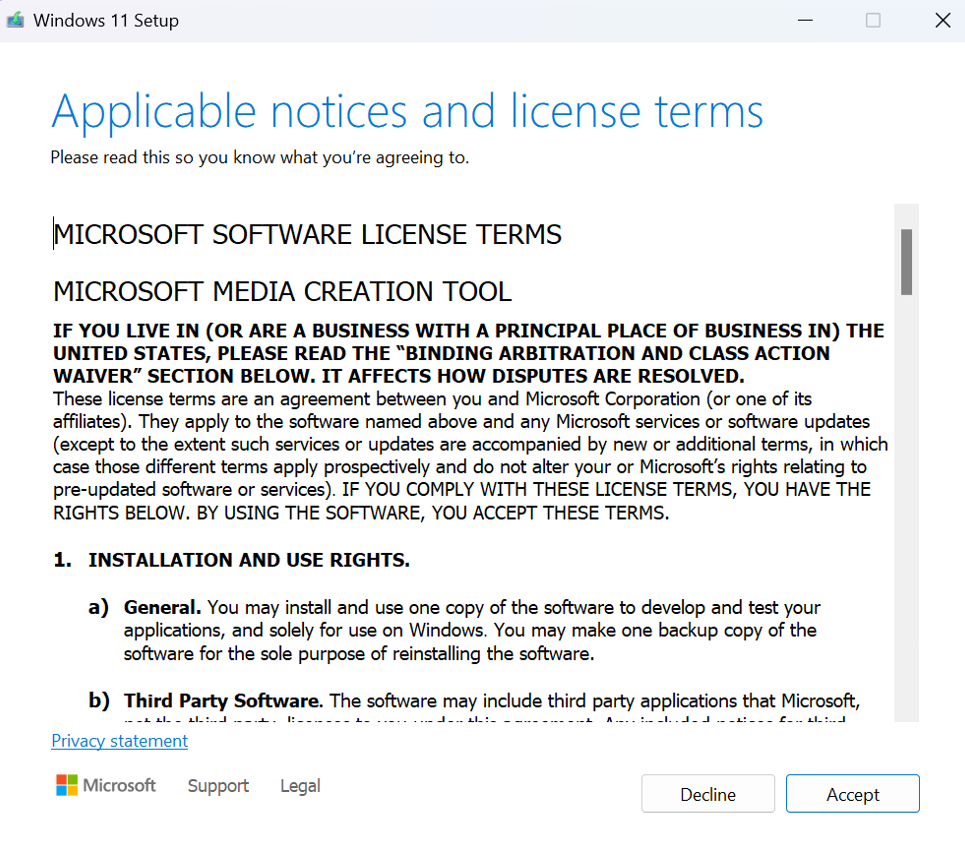This screenshot has width=965, height=841.
Task: Click the "General." clause text
Action: coord(470,631)
